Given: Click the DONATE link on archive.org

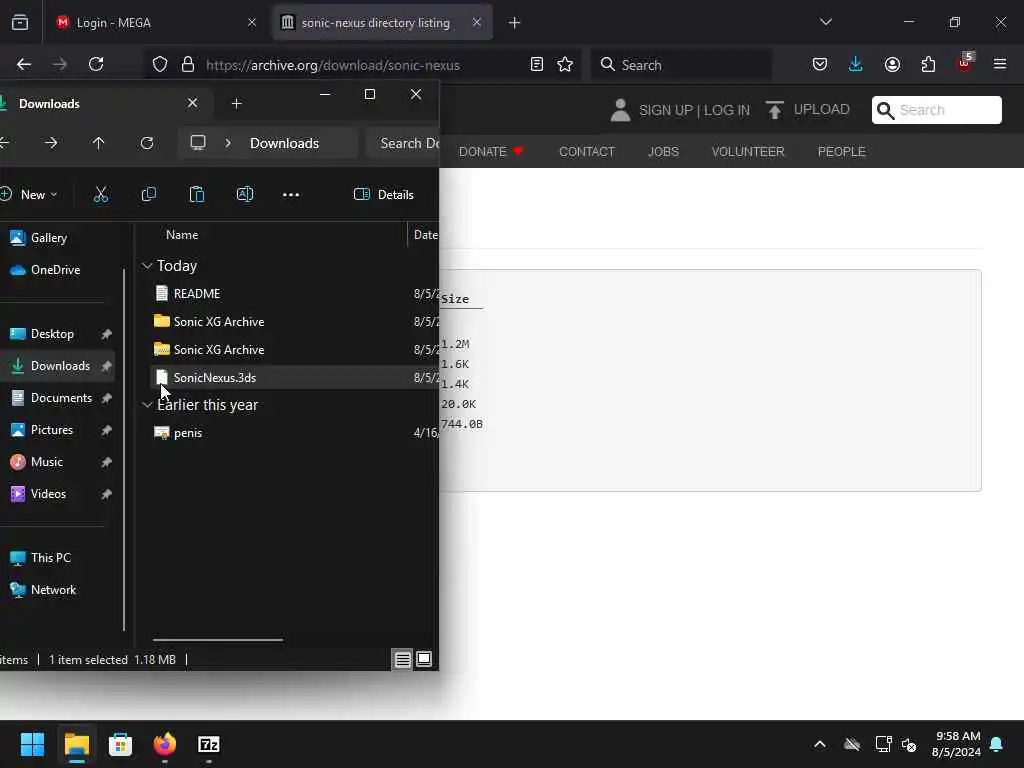Looking at the screenshot, I should click(491, 152).
